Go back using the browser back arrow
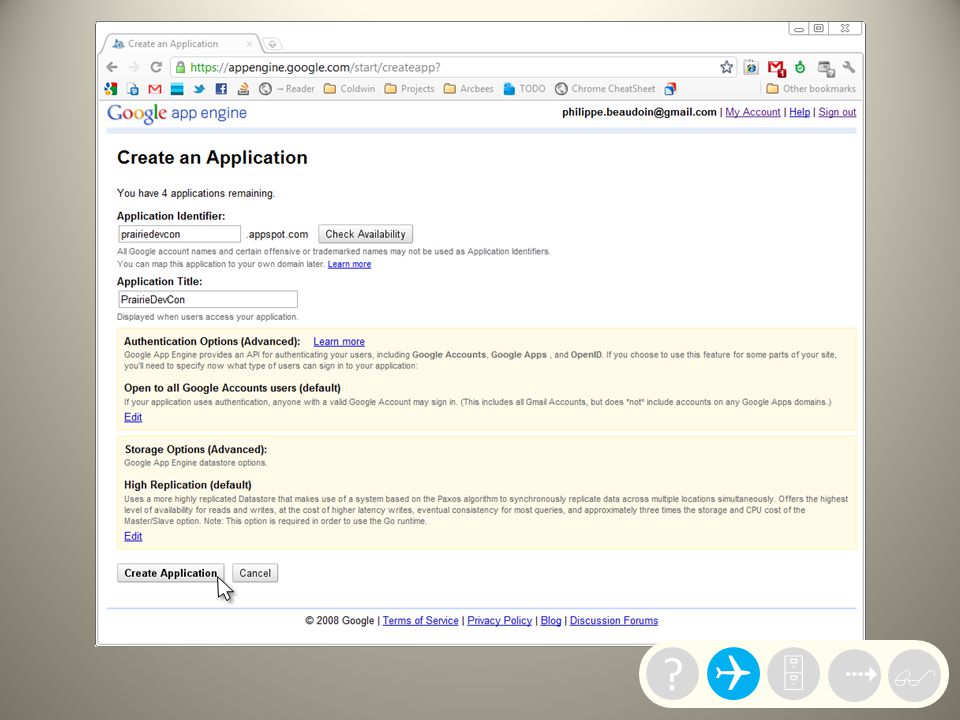The height and width of the screenshot is (720, 960). (x=111, y=67)
